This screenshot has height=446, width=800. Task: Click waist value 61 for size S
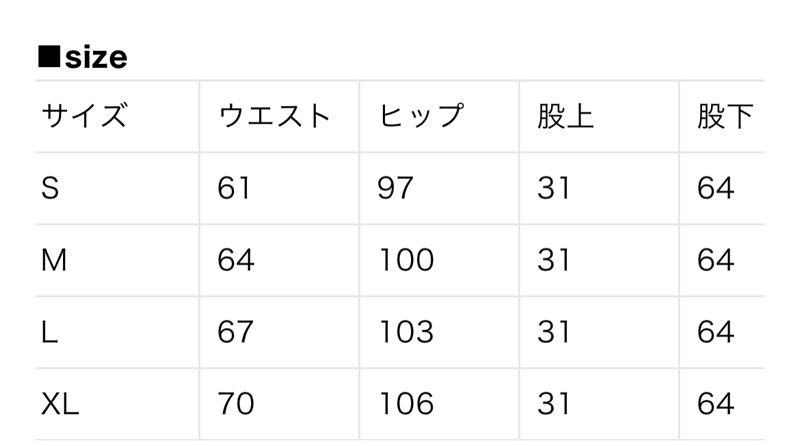234,188
